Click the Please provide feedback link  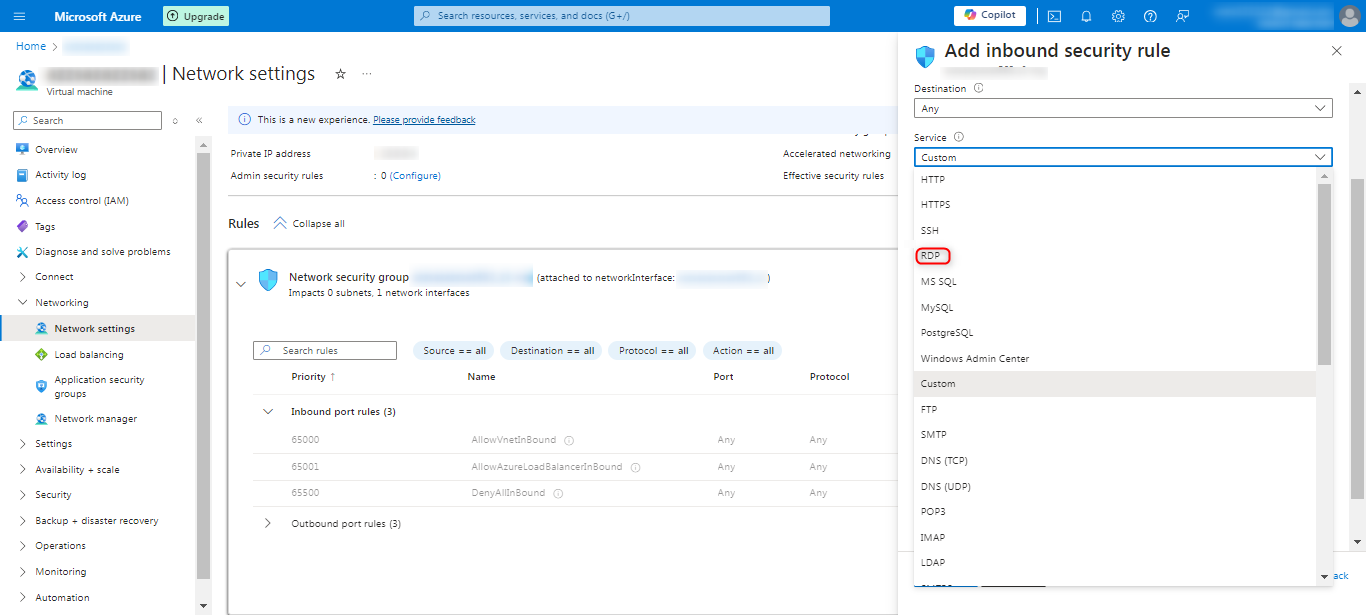[x=424, y=120]
